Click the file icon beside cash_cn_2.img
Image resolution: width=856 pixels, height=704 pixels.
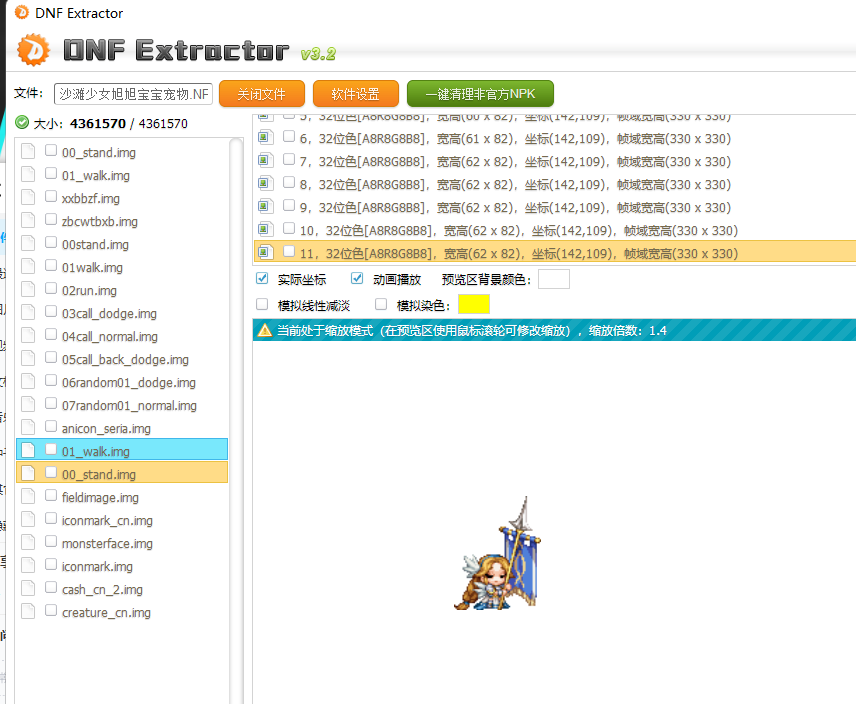pos(28,588)
